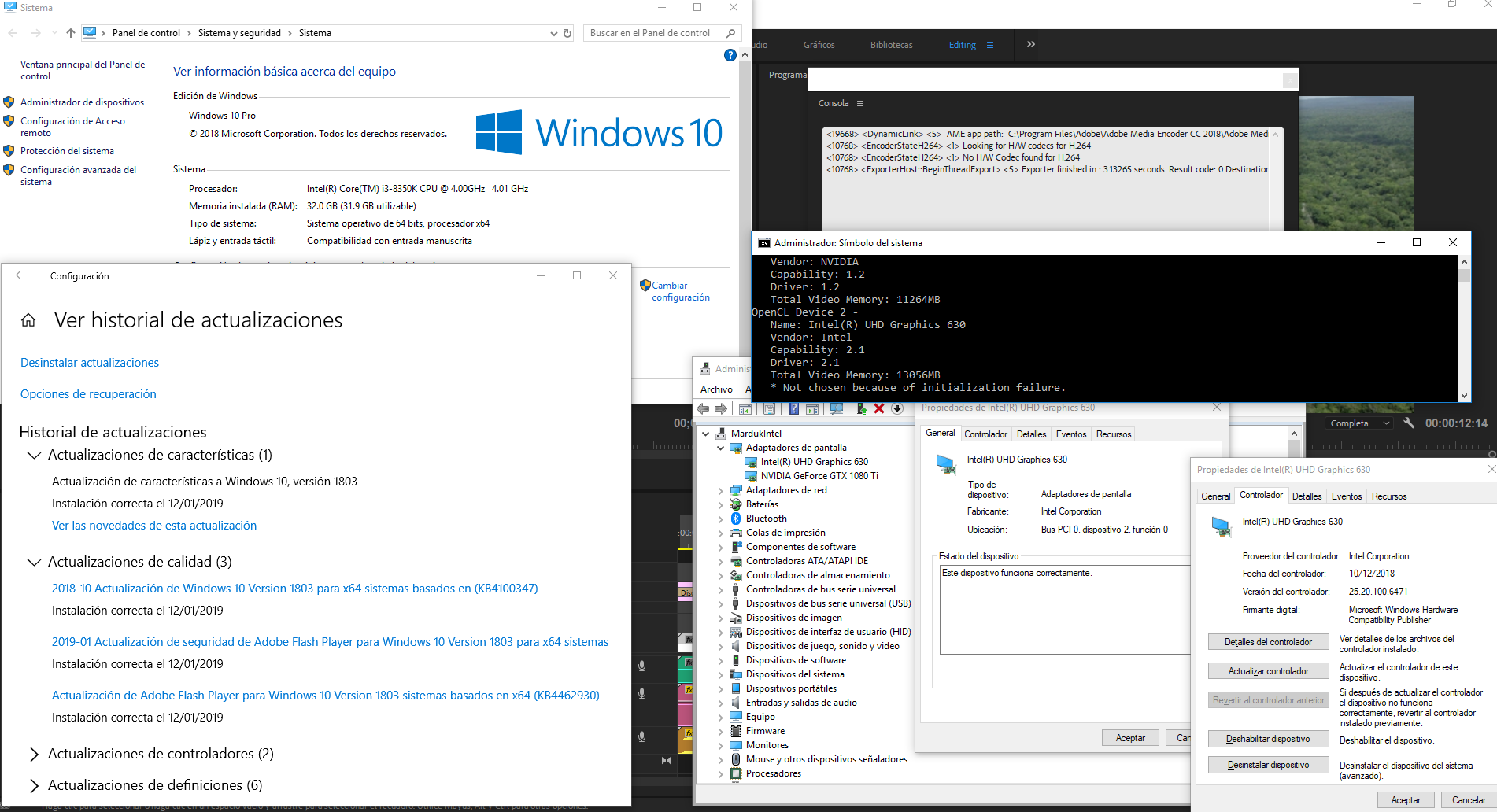Toggle action pane icon in Device Manager
Screen dimensions: 1497x812
(812, 408)
